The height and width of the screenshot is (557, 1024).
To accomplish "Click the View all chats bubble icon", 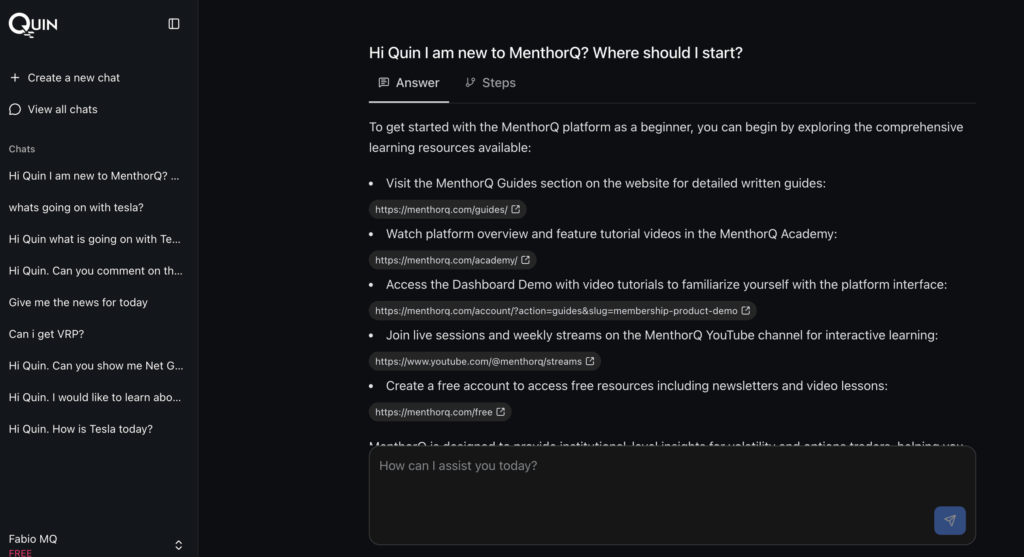I will coord(15,110).
